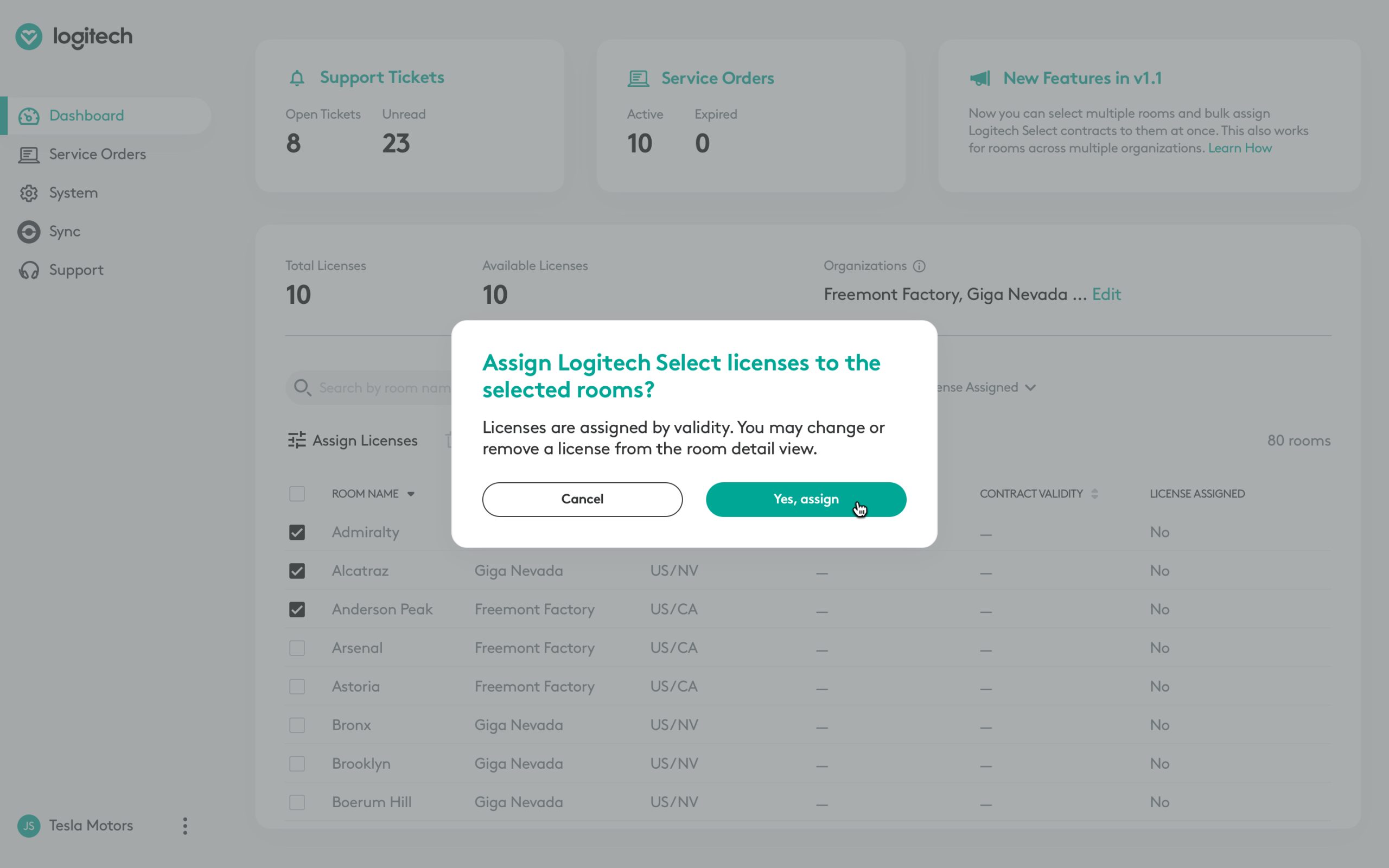
Task: Click the Sync circular icon
Action: [x=29, y=232]
